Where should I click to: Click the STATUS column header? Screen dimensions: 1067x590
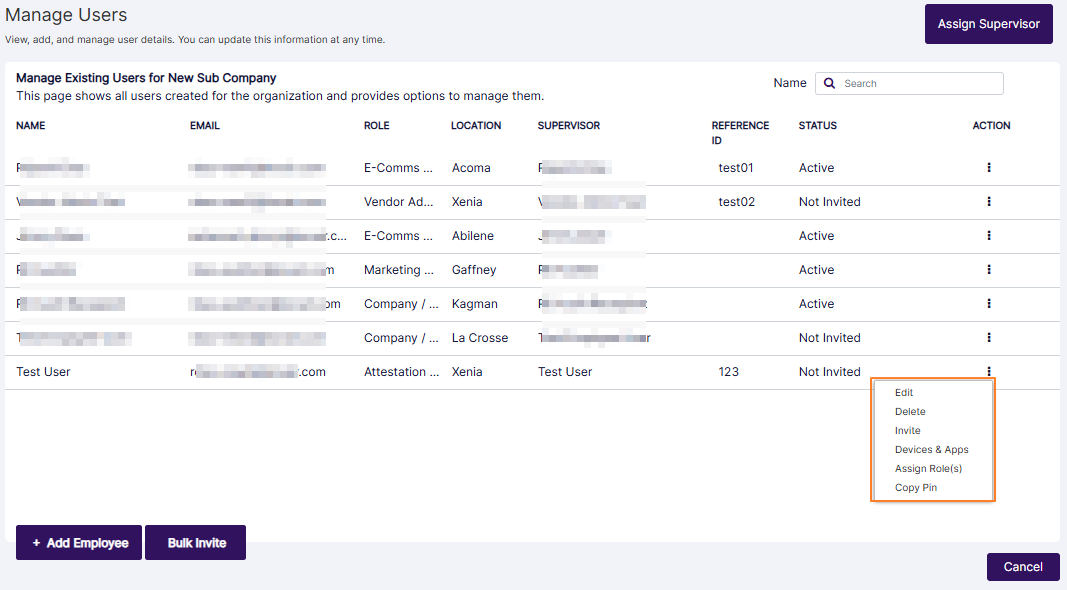[817, 125]
